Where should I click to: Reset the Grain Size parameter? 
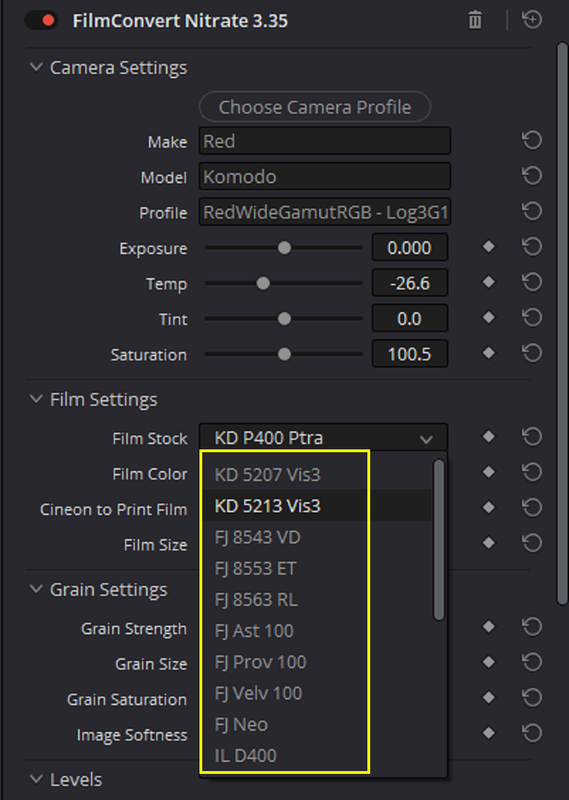click(x=532, y=662)
